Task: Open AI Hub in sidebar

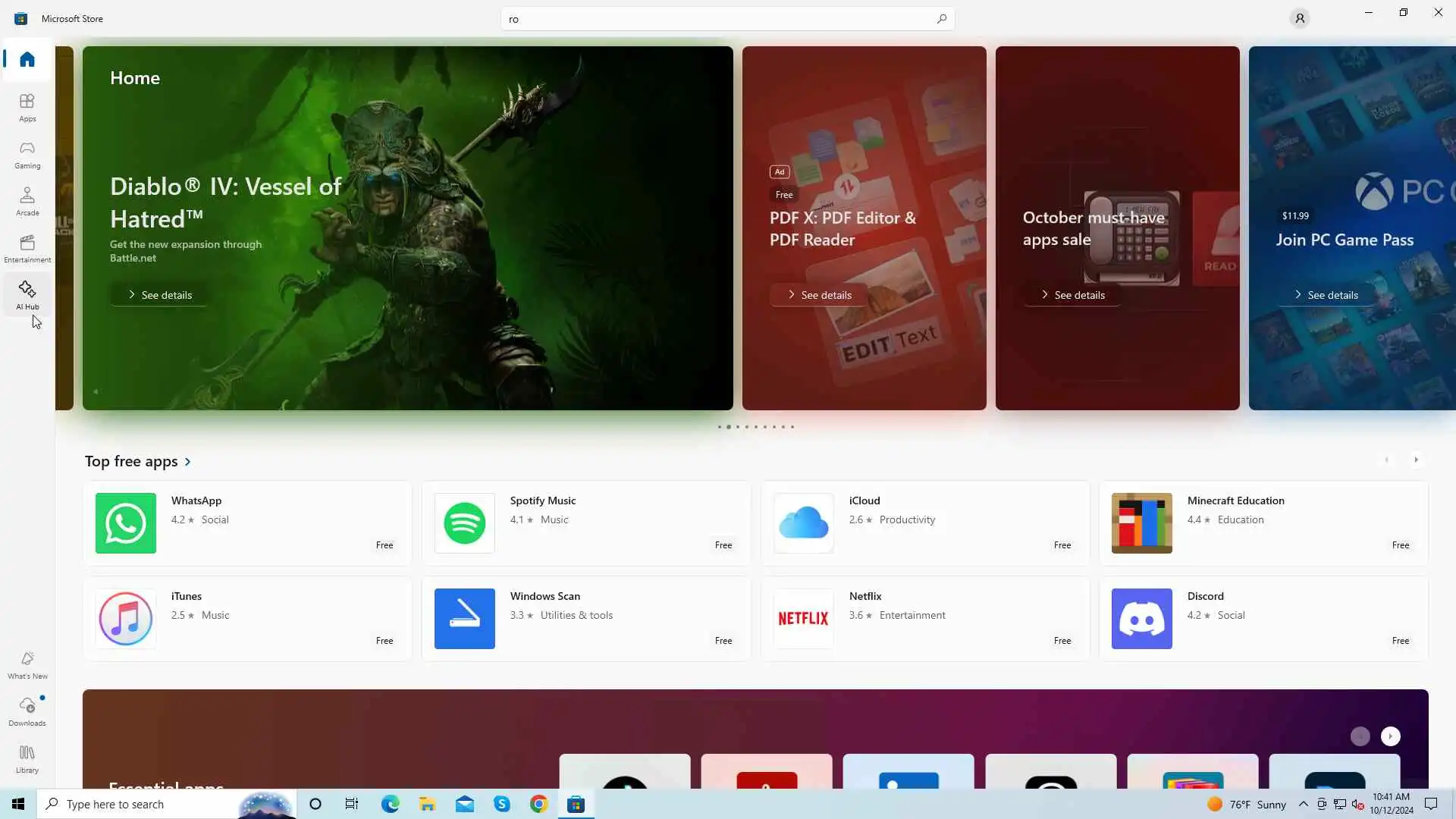Action: [x=27, y=296]
